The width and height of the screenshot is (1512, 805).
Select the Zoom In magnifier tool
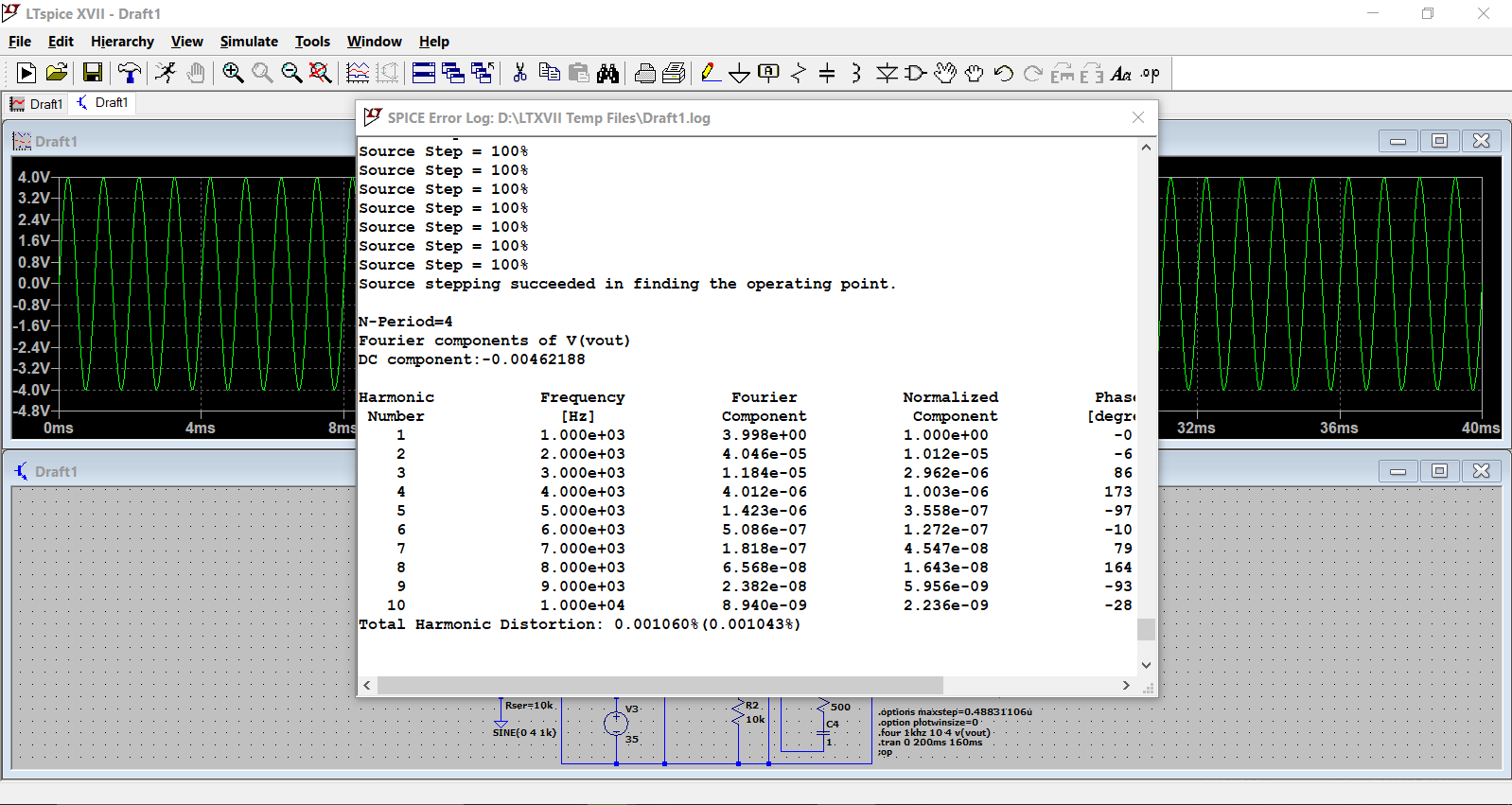233,73
